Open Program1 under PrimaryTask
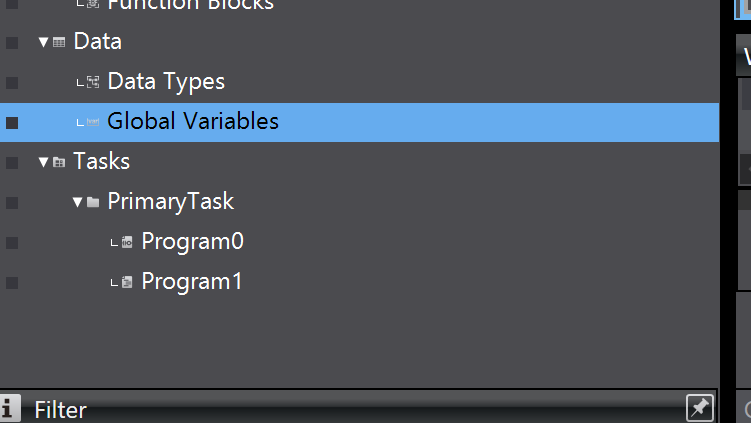 pyautogui.click(x=192, y=282)
